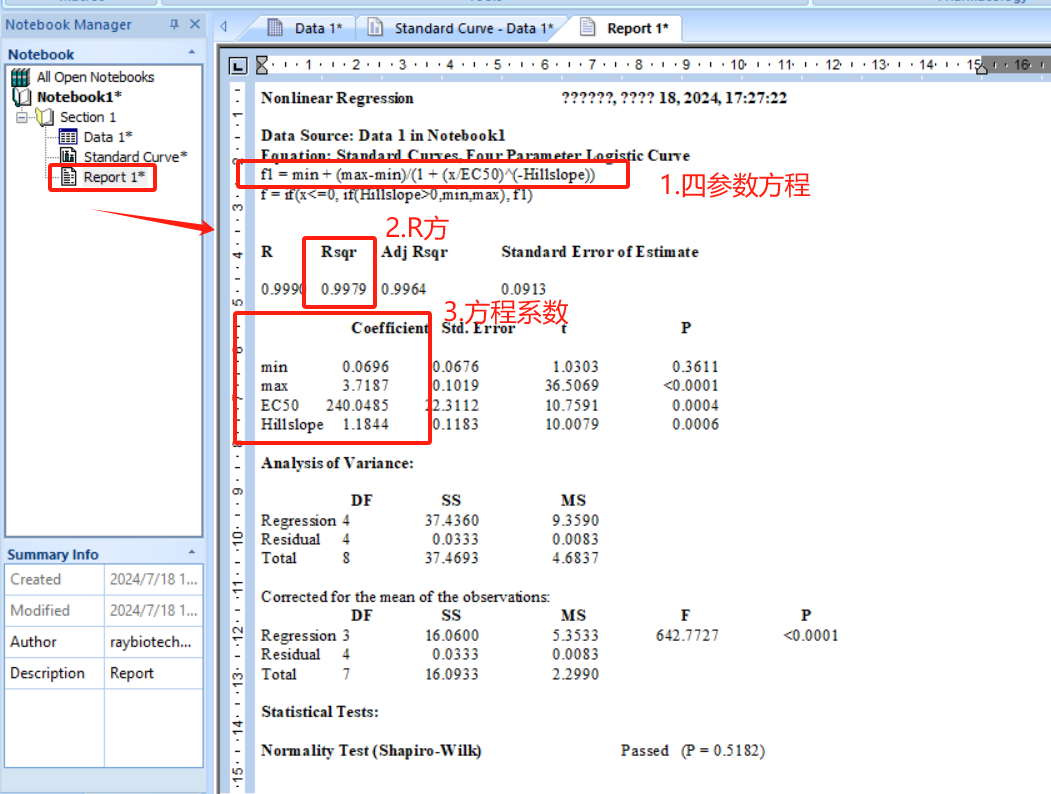Click the Report 1 document icon in tree
The width and height of the screenshot is (1051, 794).
click(68, 176)
